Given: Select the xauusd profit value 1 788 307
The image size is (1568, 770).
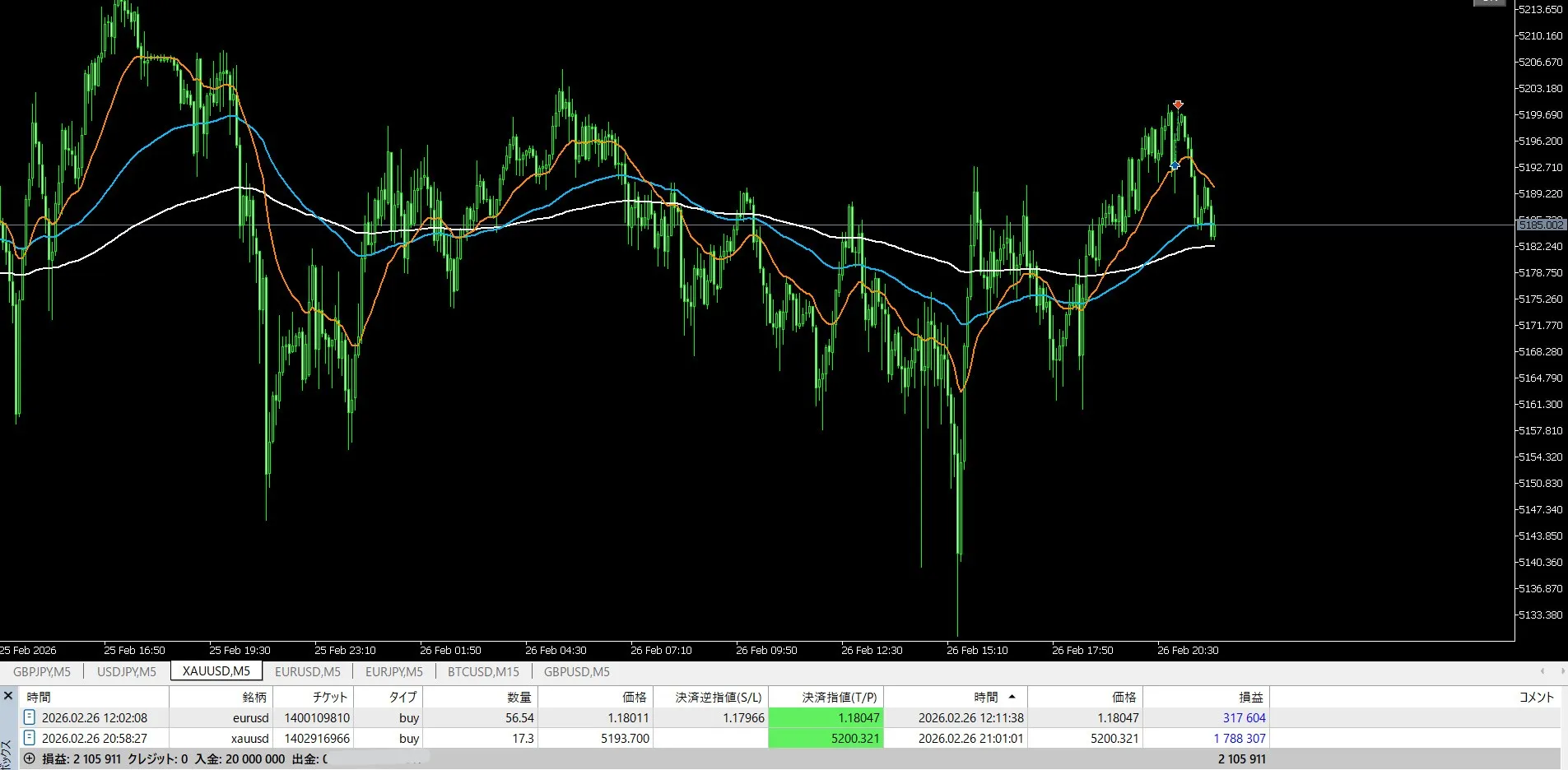Looking at the screenshot, I should tap(1240, 738).
